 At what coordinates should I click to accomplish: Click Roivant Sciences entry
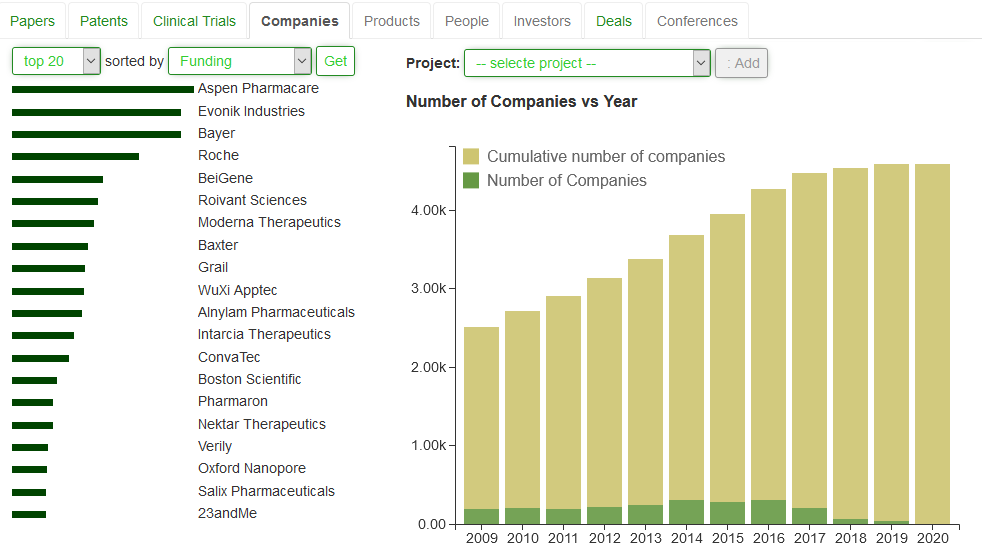pyautogui.click(x=252, y=200)
